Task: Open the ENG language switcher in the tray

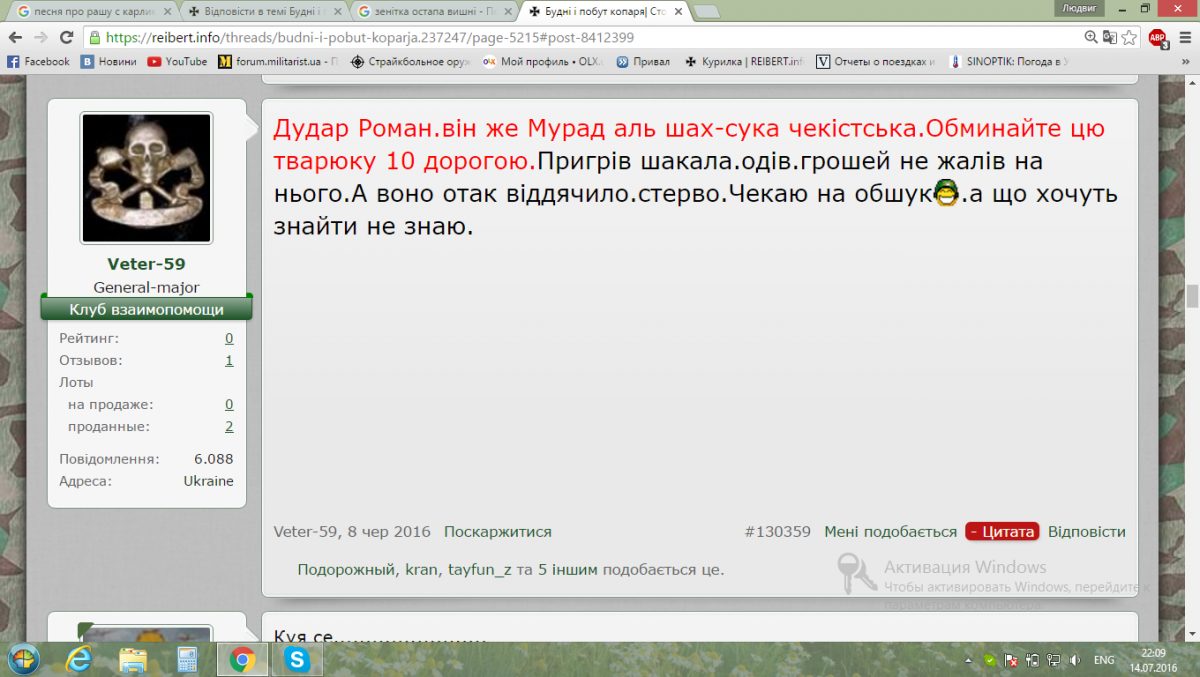Action: 1104,660
